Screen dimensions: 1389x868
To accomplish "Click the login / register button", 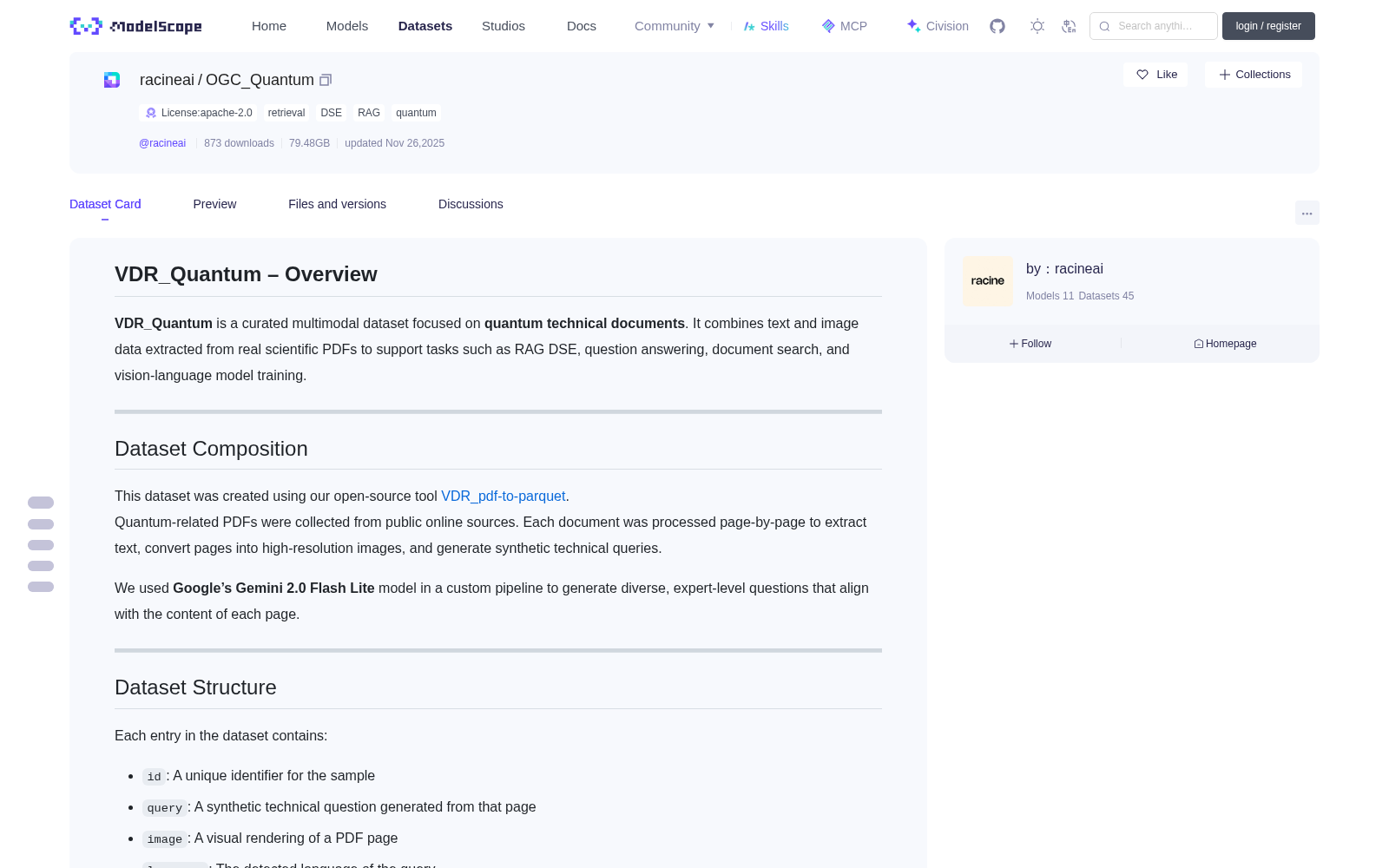I will pyautogui.click(x=1268, y=26).
